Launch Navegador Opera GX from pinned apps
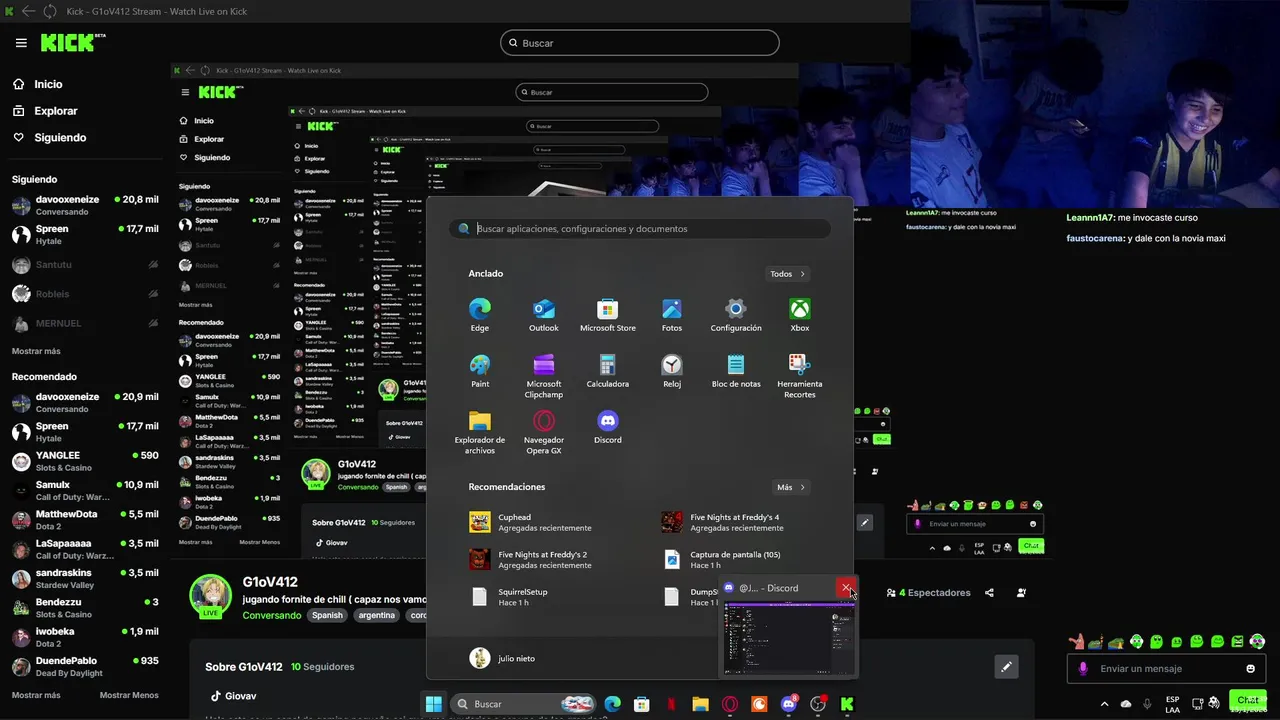Viewport: 1280px width, 720px height. [544, 432]
